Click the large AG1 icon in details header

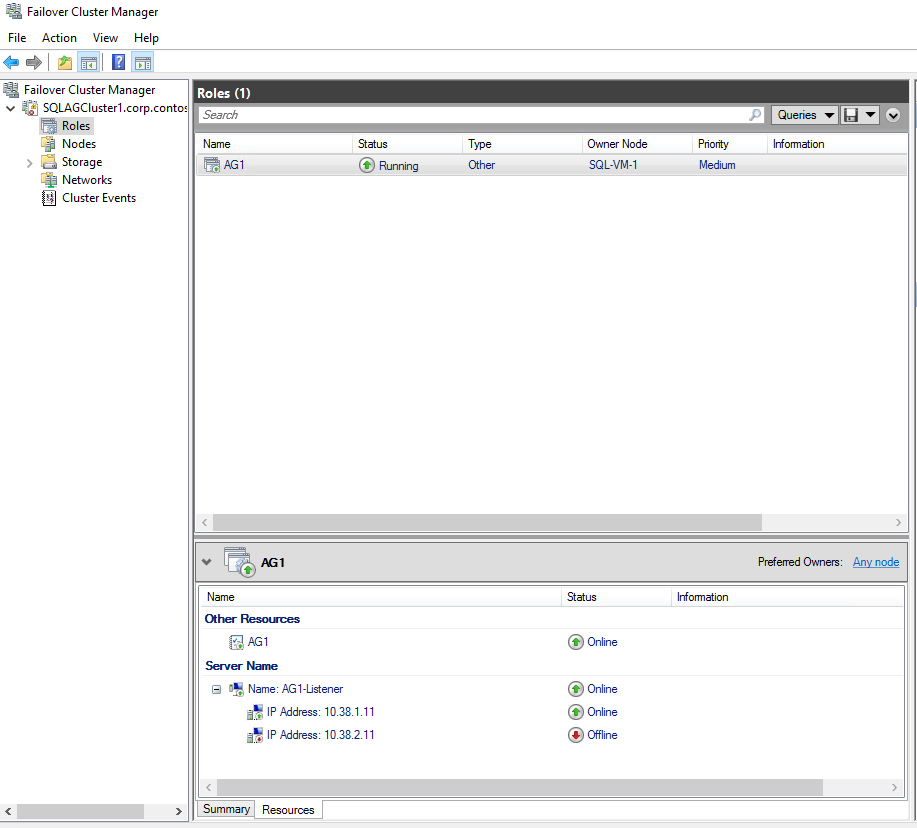pyautogui.click(x=240, y=562)
